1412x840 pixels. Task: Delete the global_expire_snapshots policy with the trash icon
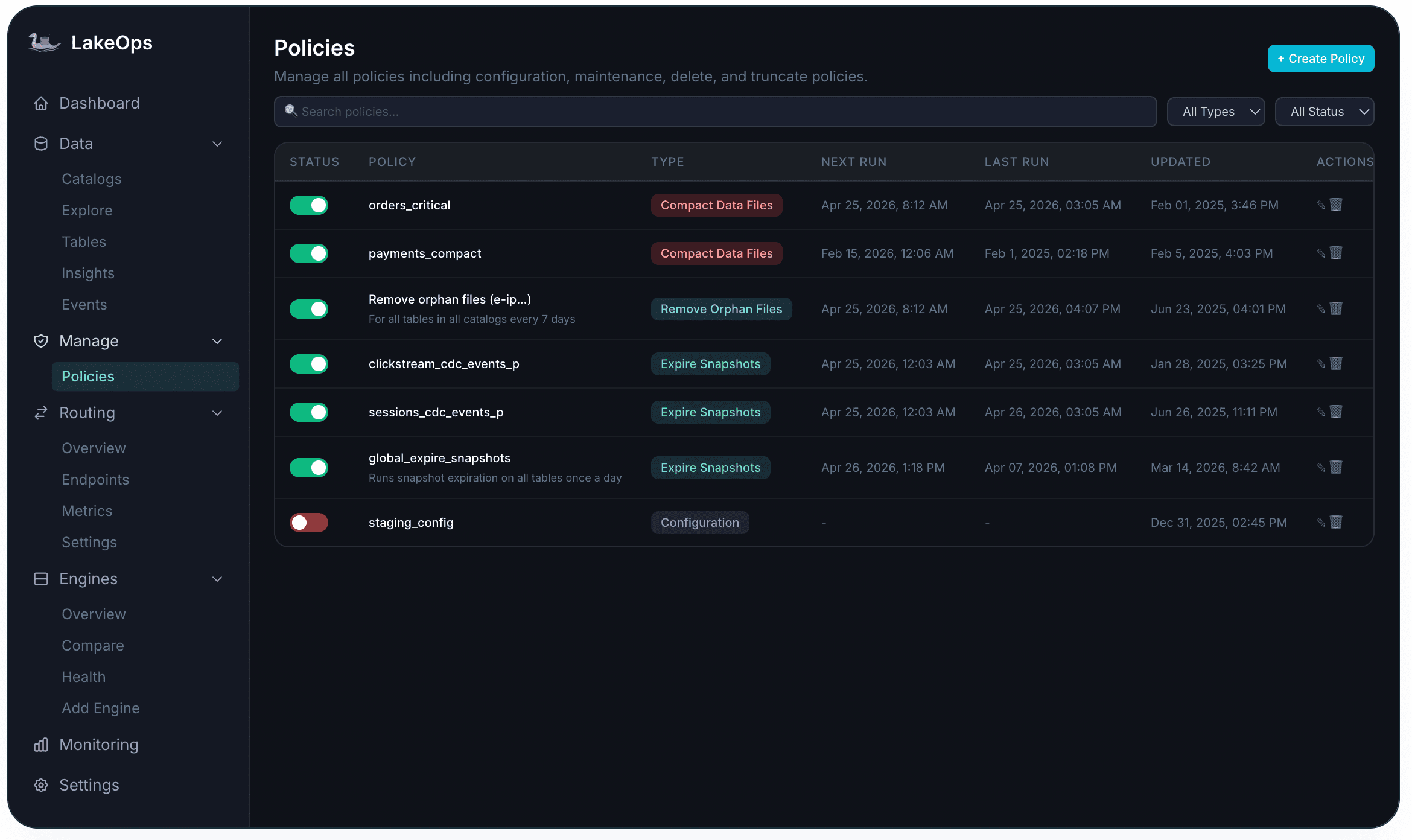pos(1337,467)
